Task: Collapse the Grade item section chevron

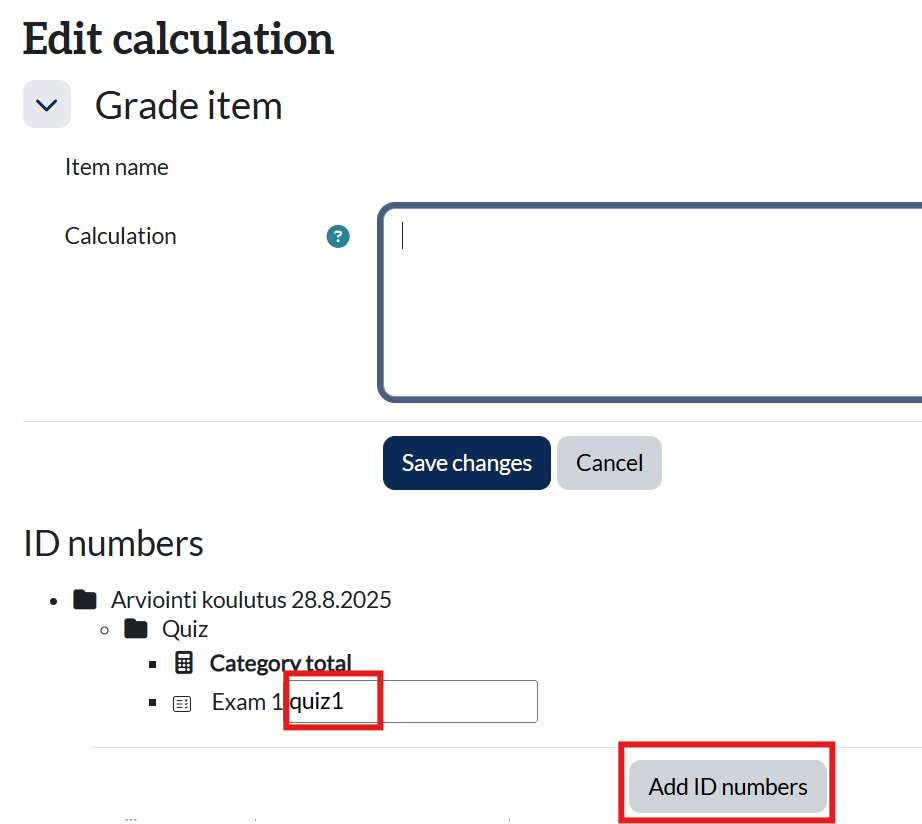Action: [47, 105]
